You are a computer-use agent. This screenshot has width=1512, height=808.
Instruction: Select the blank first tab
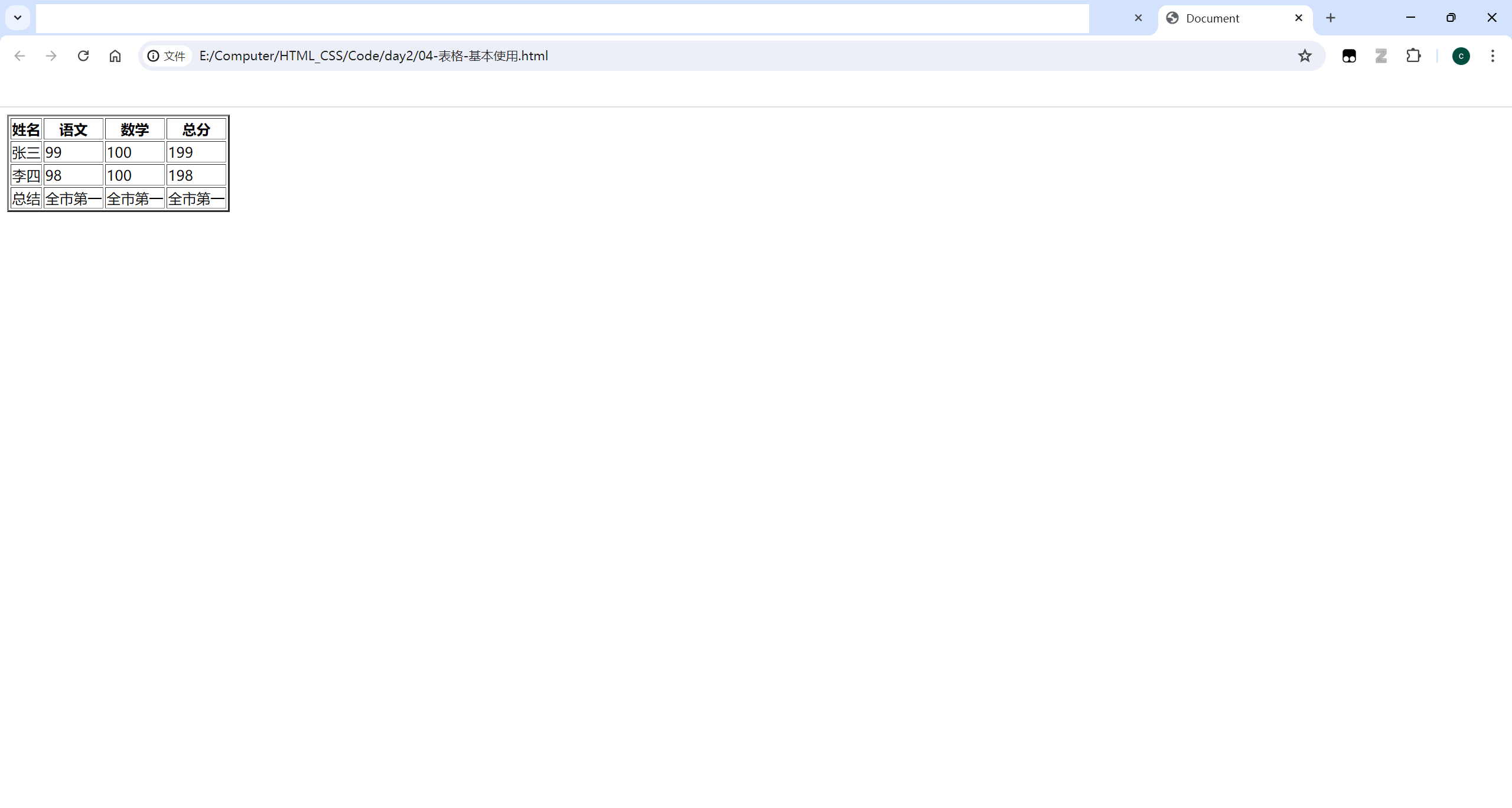561,18
